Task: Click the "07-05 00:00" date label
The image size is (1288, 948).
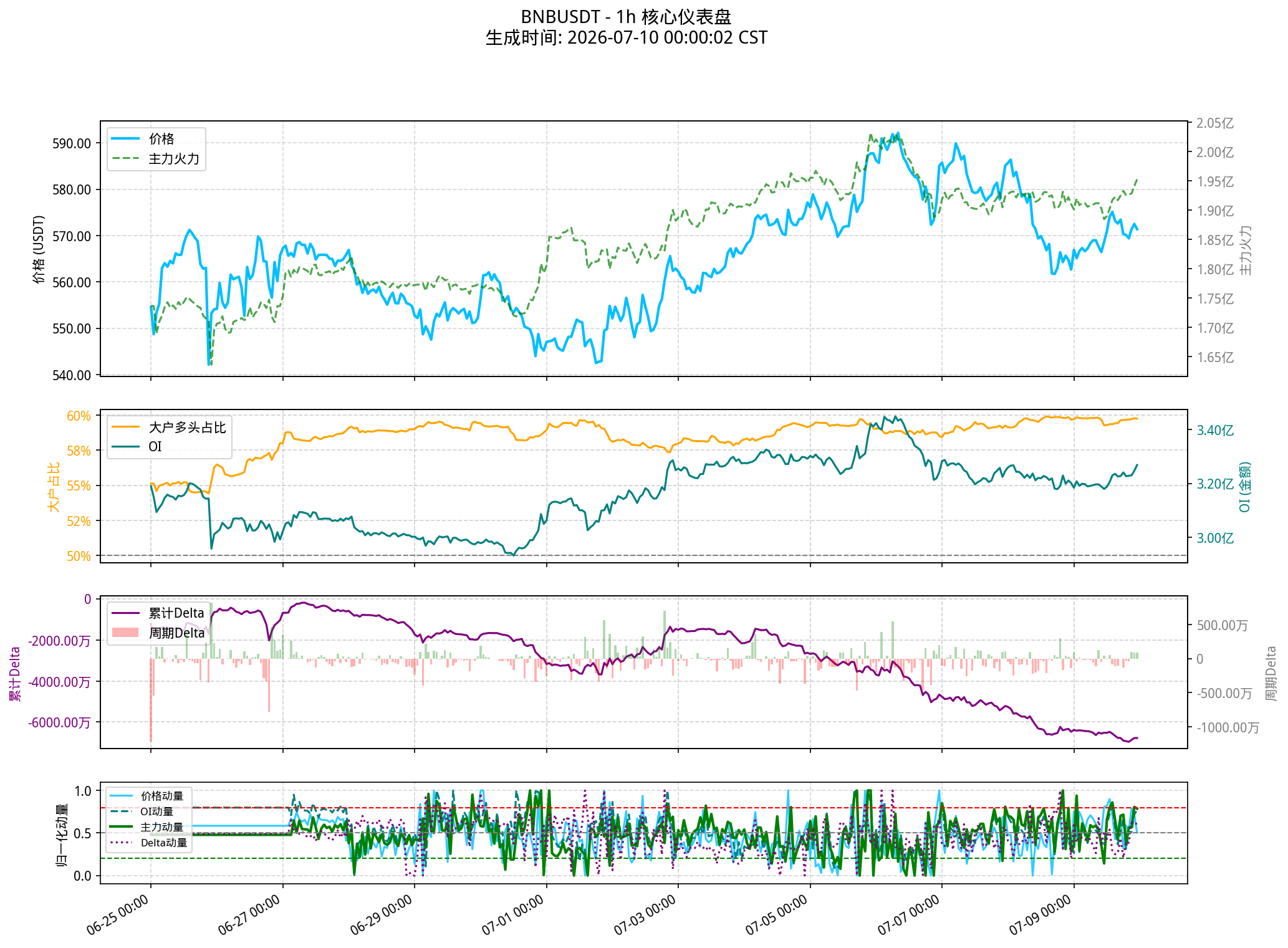Action: tap(778, 914)
